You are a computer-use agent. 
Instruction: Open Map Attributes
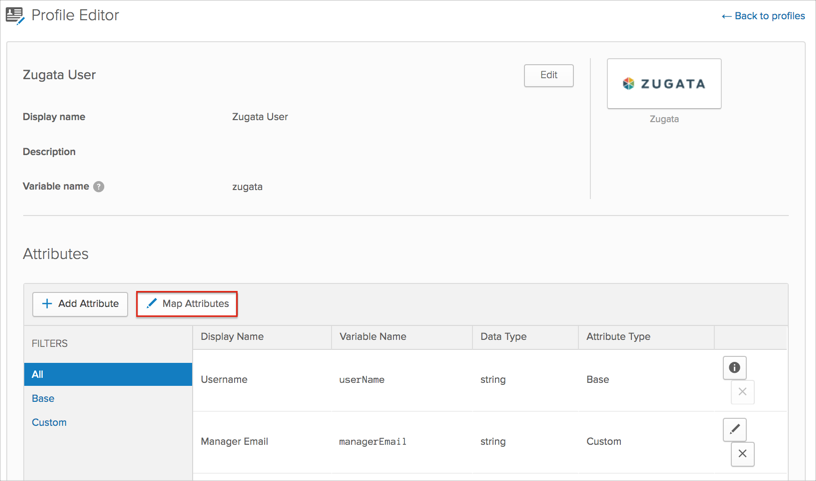[187, 304]
